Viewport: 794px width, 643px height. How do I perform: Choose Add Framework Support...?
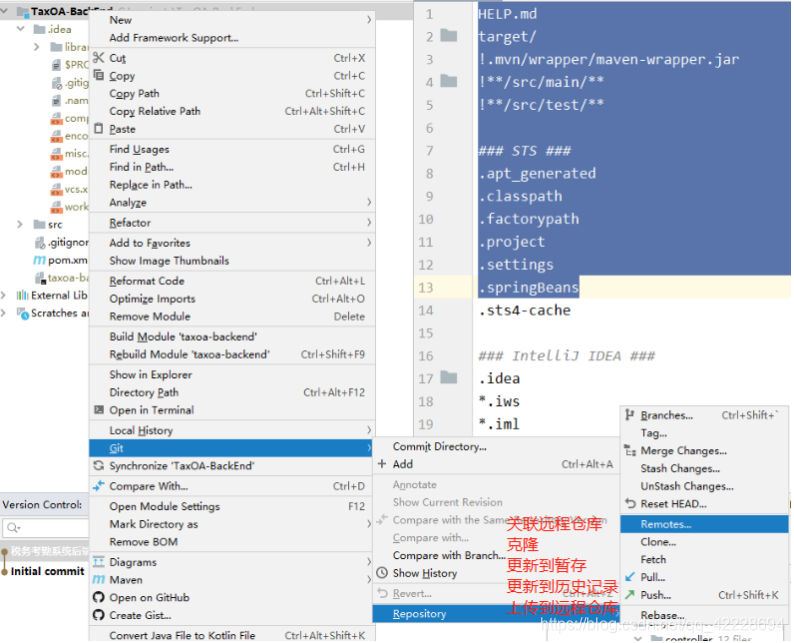(232, 37)
